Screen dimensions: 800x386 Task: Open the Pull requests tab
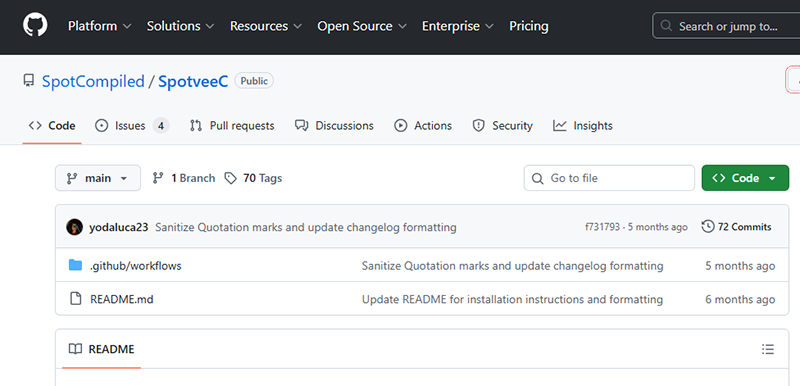[232, 126]
